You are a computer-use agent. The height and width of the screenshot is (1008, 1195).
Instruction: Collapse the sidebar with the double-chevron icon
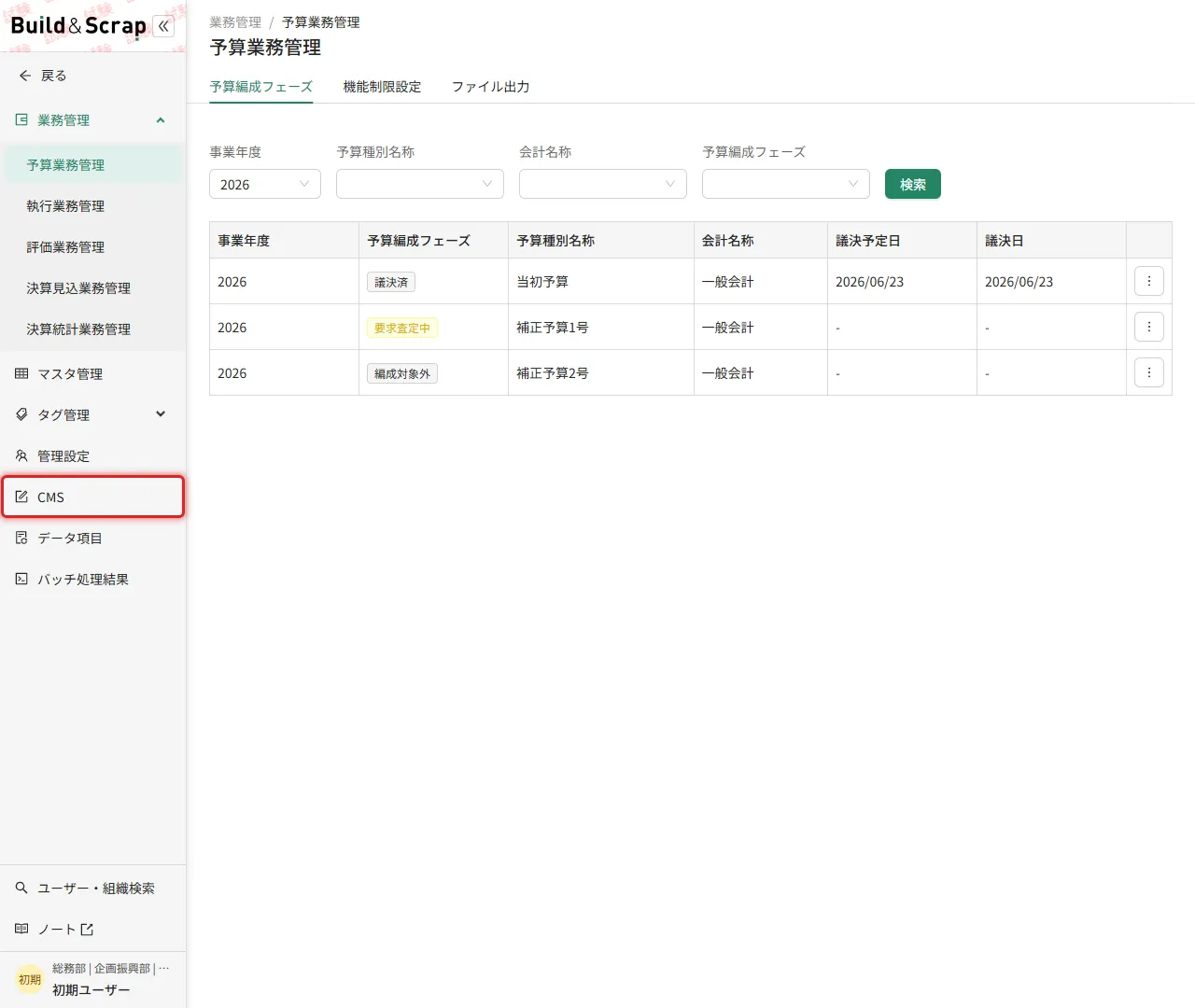pyautogui.click(x=163, y=26)
